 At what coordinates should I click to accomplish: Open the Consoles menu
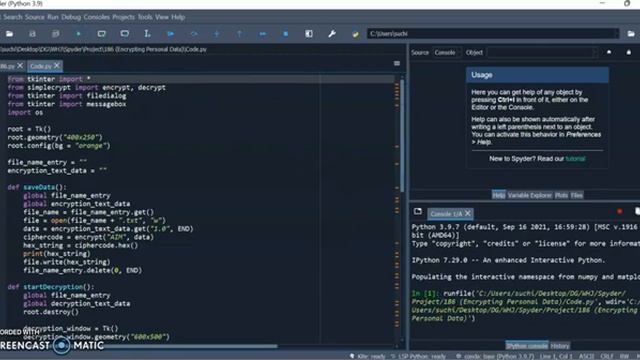(x=97, y=17)
